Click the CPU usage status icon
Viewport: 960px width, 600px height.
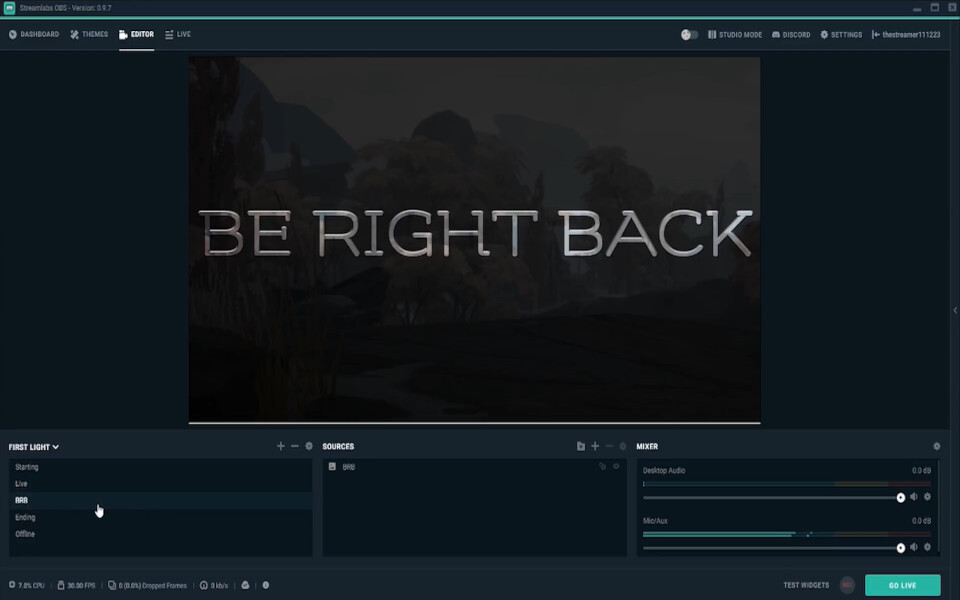point(12,585)
